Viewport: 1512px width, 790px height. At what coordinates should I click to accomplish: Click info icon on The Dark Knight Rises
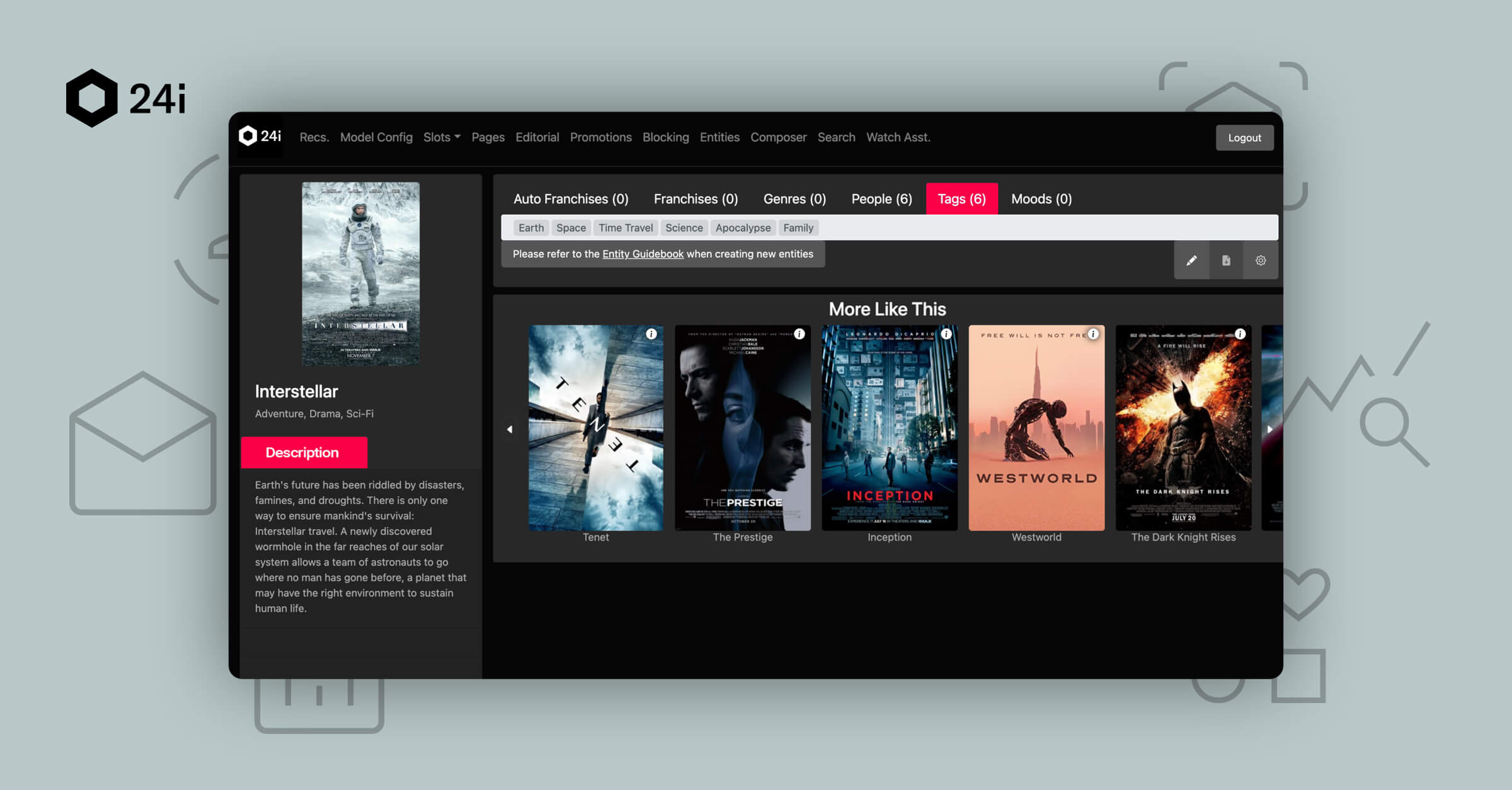pos(1240,334)
